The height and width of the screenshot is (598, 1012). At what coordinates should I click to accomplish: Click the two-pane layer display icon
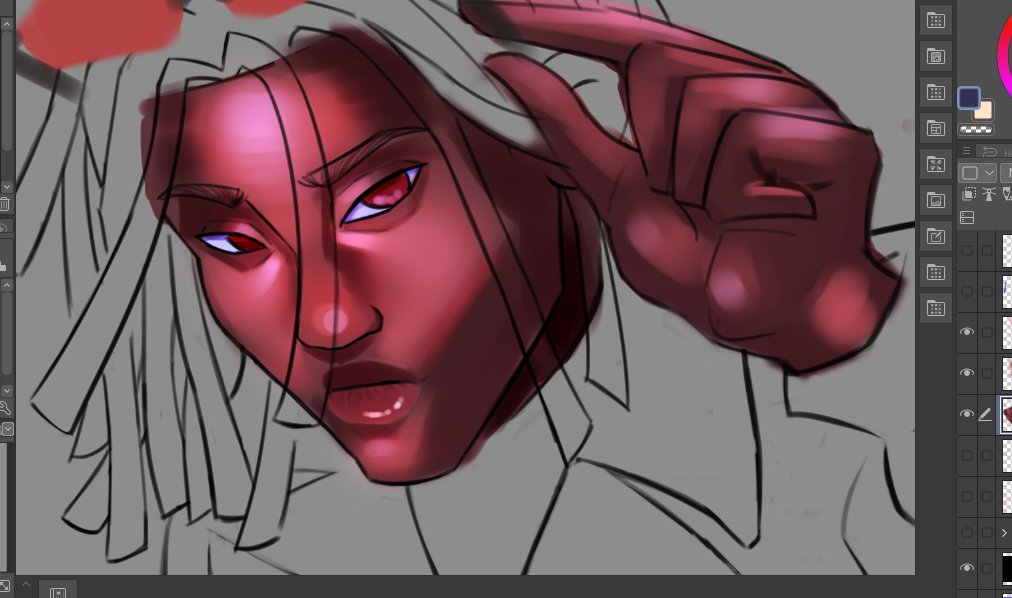[x=967, y=217]
